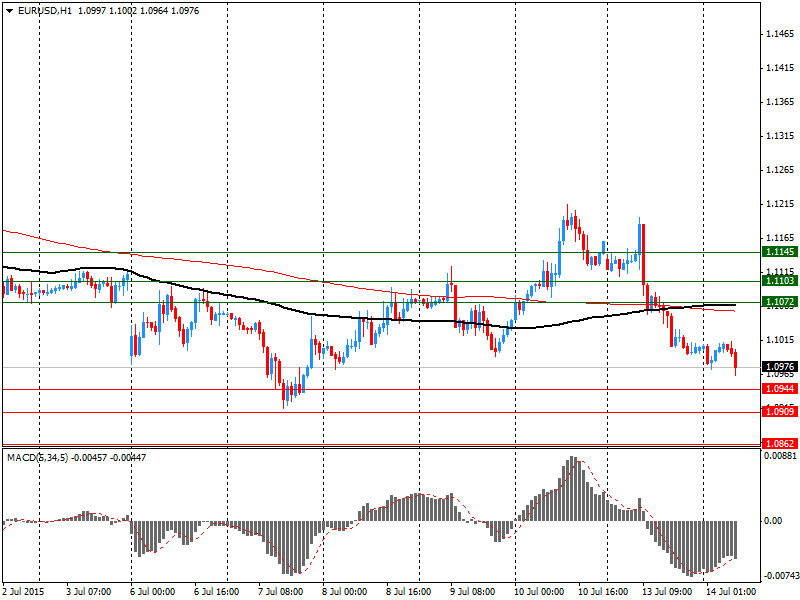
Task: Click the 6 Jul 16:00 time label
Action: (217, 592)
